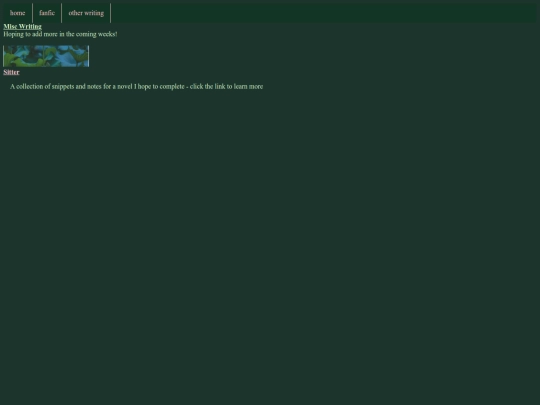540x405 pixels.
Task: Select the other writing nav item
Action: coord(86,13)
